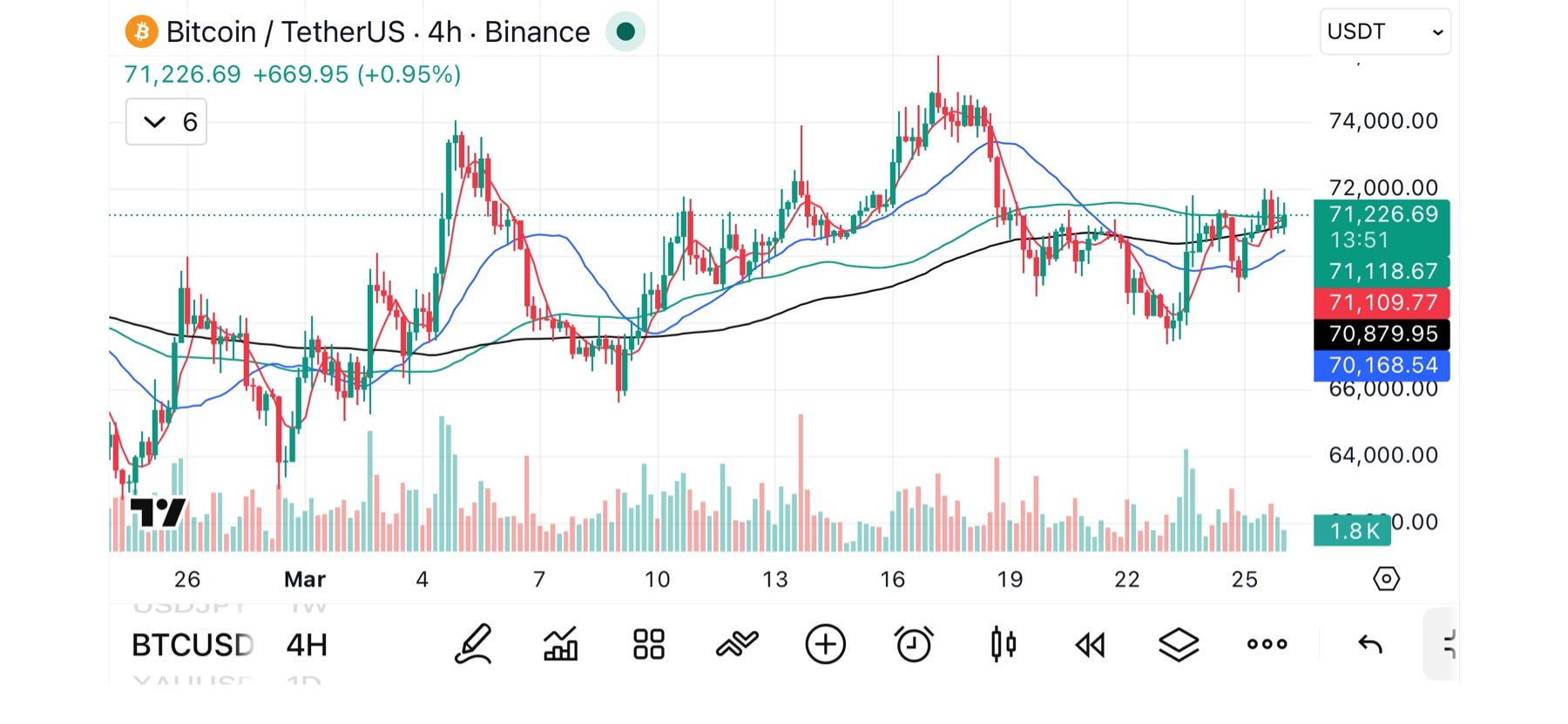Open the BTCUSD symbol selector

(x=193, y=646)
